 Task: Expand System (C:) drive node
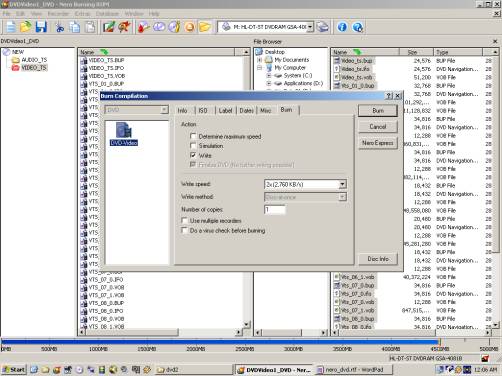269,76
